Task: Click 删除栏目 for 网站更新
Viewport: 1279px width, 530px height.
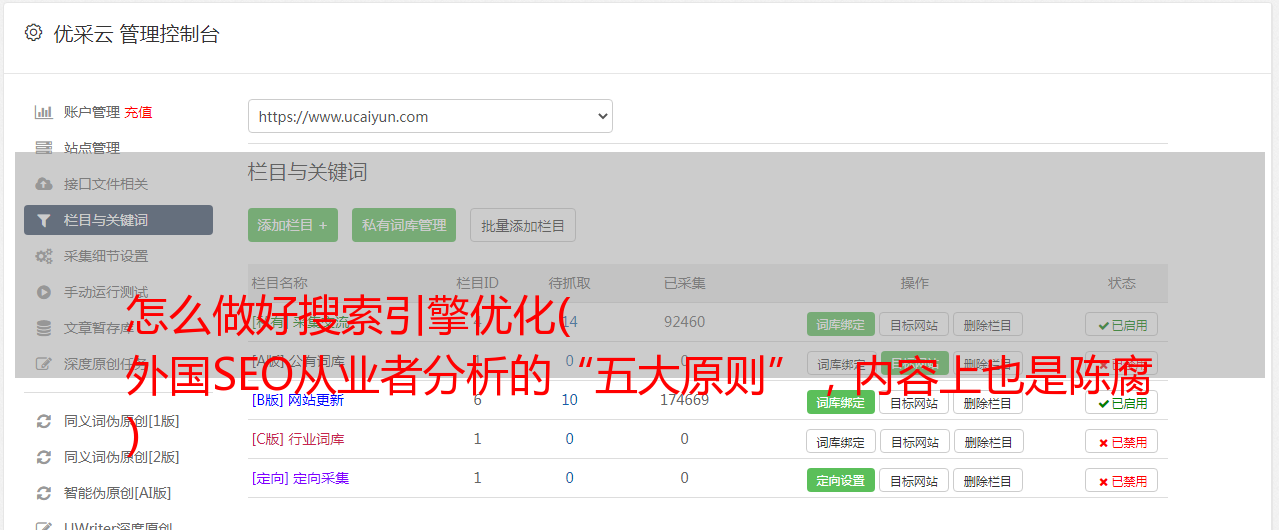Action: pyautogui.click(x=988, y=402)
